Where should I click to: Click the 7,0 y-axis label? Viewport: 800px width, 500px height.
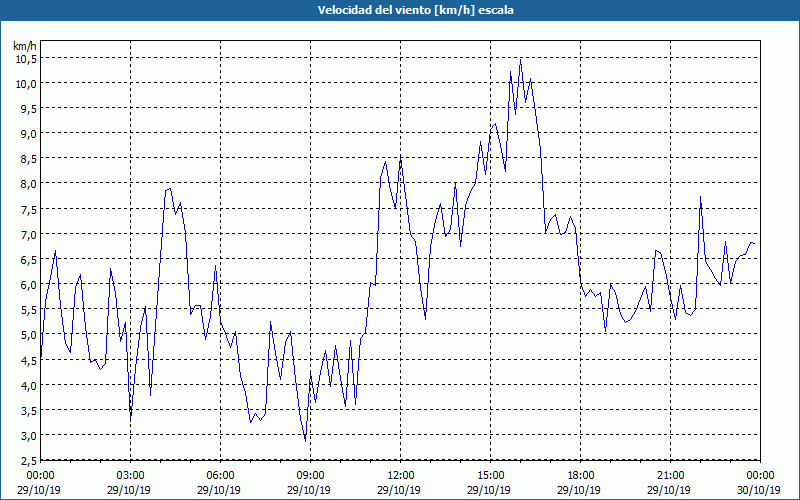pos(29,235)
